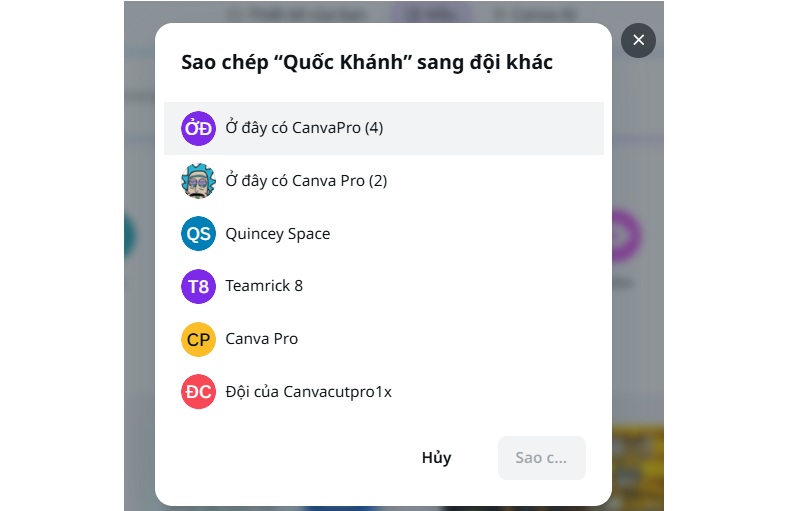Choose the Canva Pro team entry
The width and height of the screenshot is (800, 511).
pos(261,339)
